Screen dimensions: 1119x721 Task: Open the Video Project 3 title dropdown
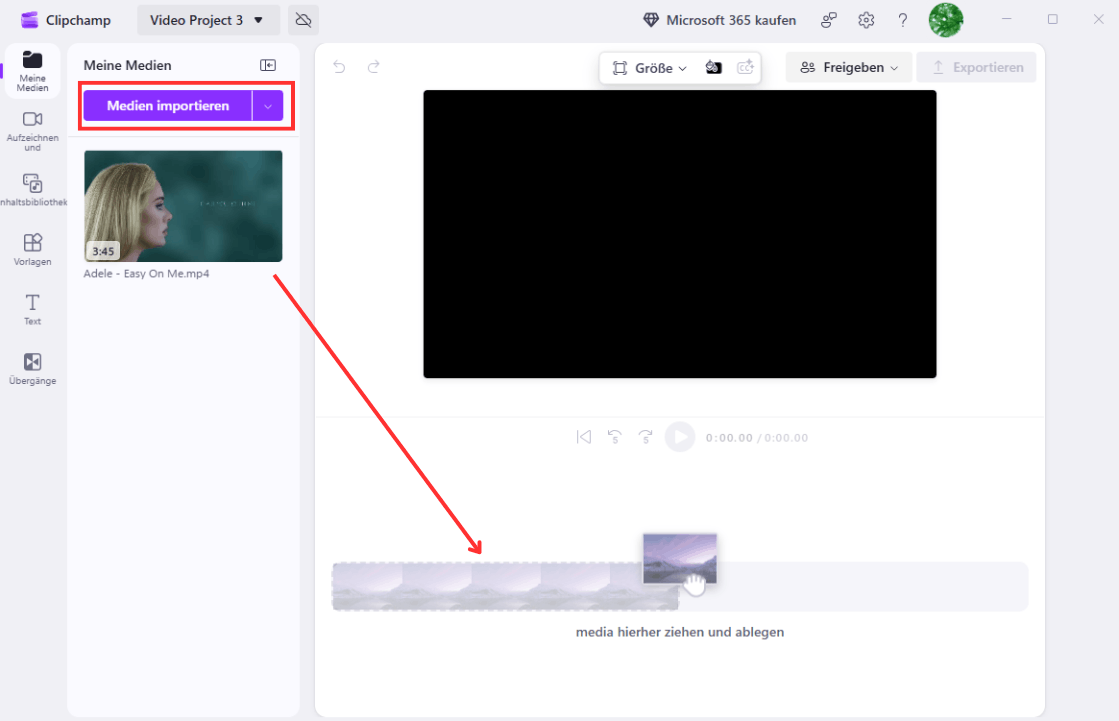tap(207, 20)
